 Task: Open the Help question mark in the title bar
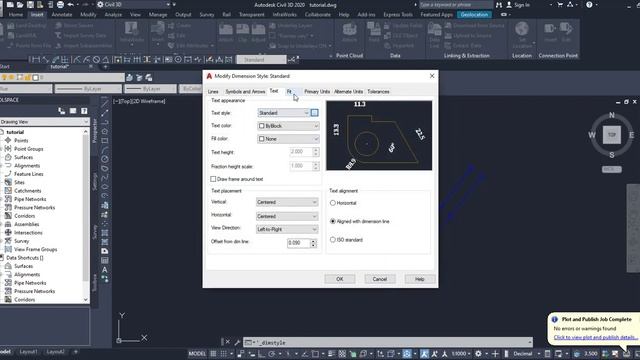589,4
